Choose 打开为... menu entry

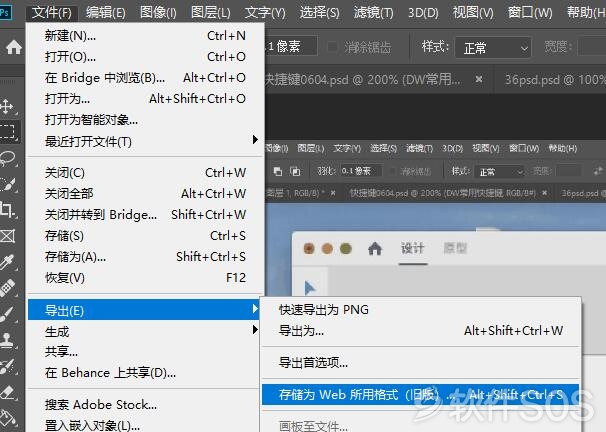145,99
